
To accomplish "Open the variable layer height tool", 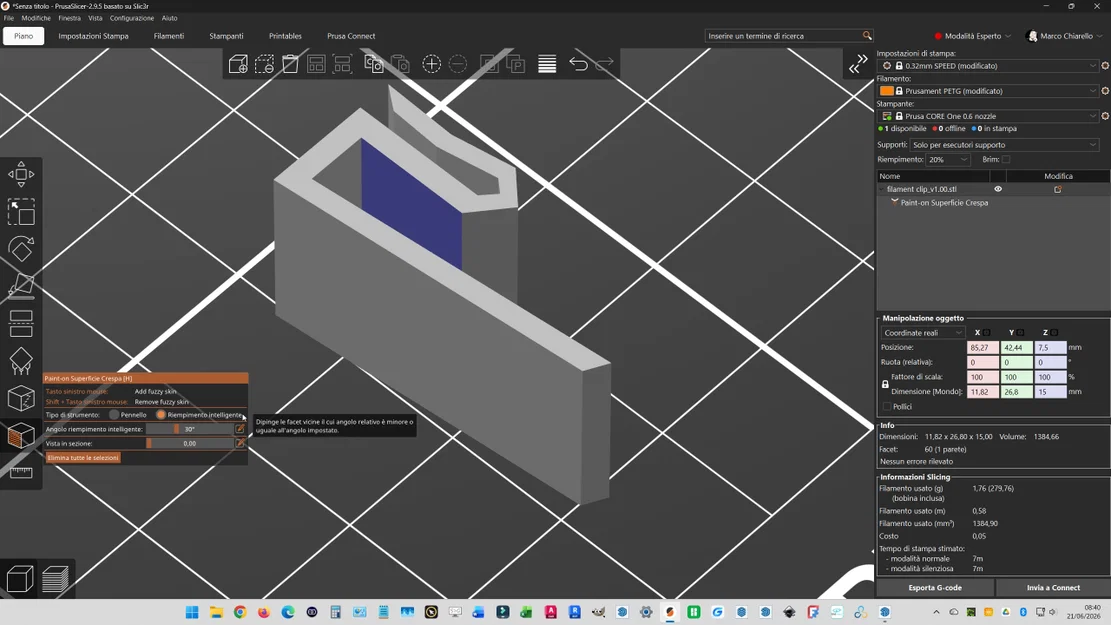I will tap(547, 64).
